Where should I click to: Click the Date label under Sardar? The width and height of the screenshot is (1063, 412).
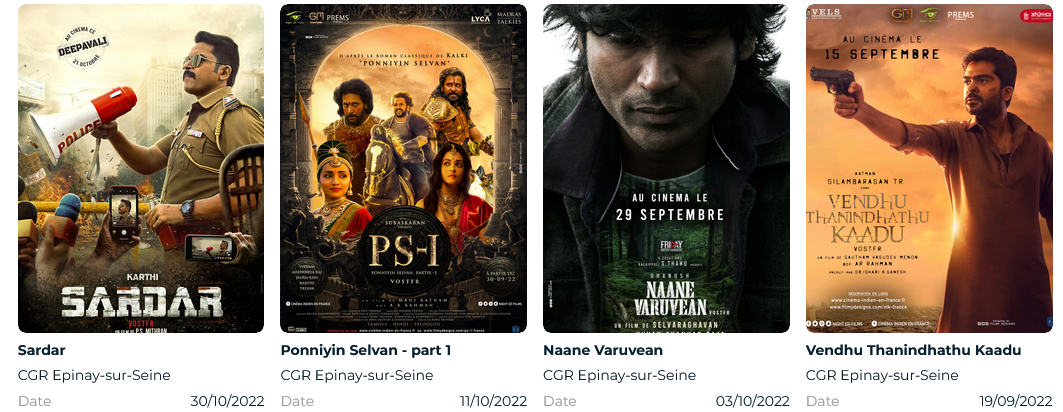click(34, 401)
